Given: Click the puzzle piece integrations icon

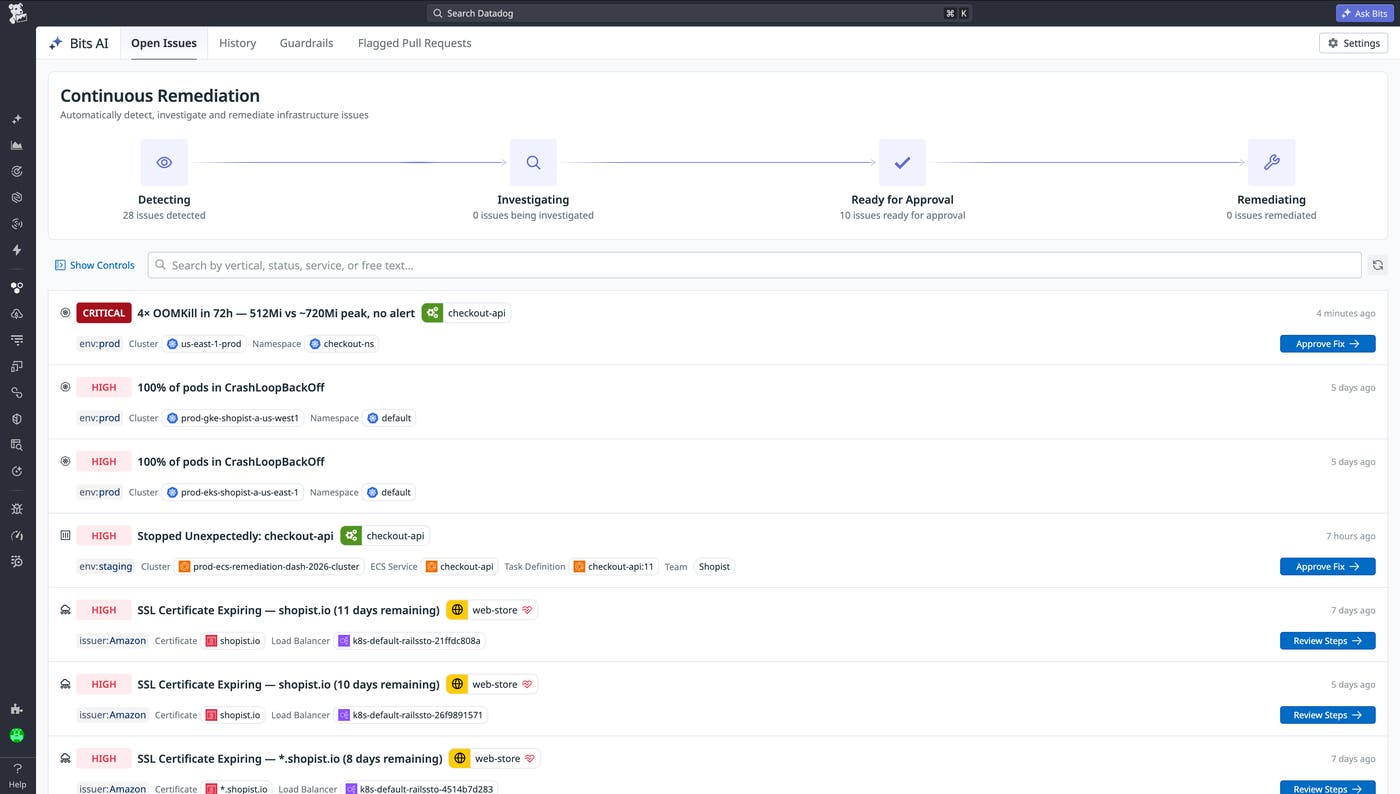Looking at the screenshot, I should pos(17,709).
